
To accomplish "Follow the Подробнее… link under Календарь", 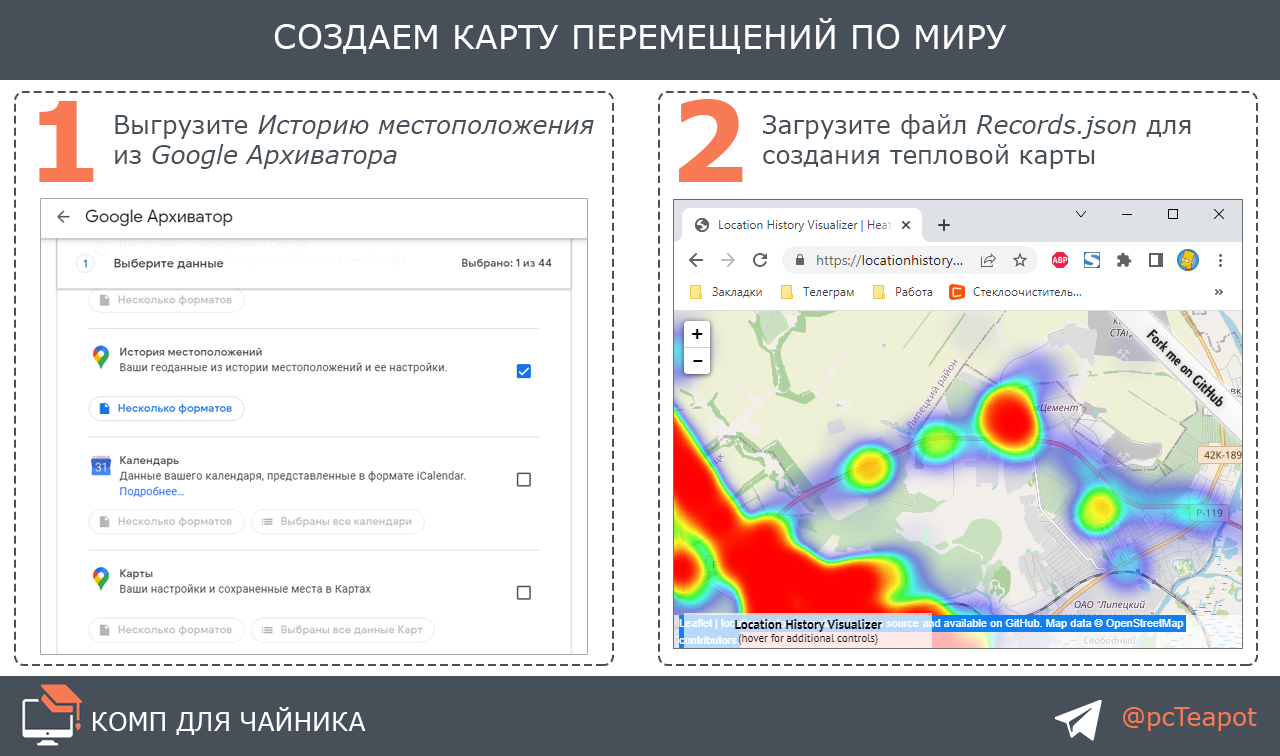I will 151,492.
